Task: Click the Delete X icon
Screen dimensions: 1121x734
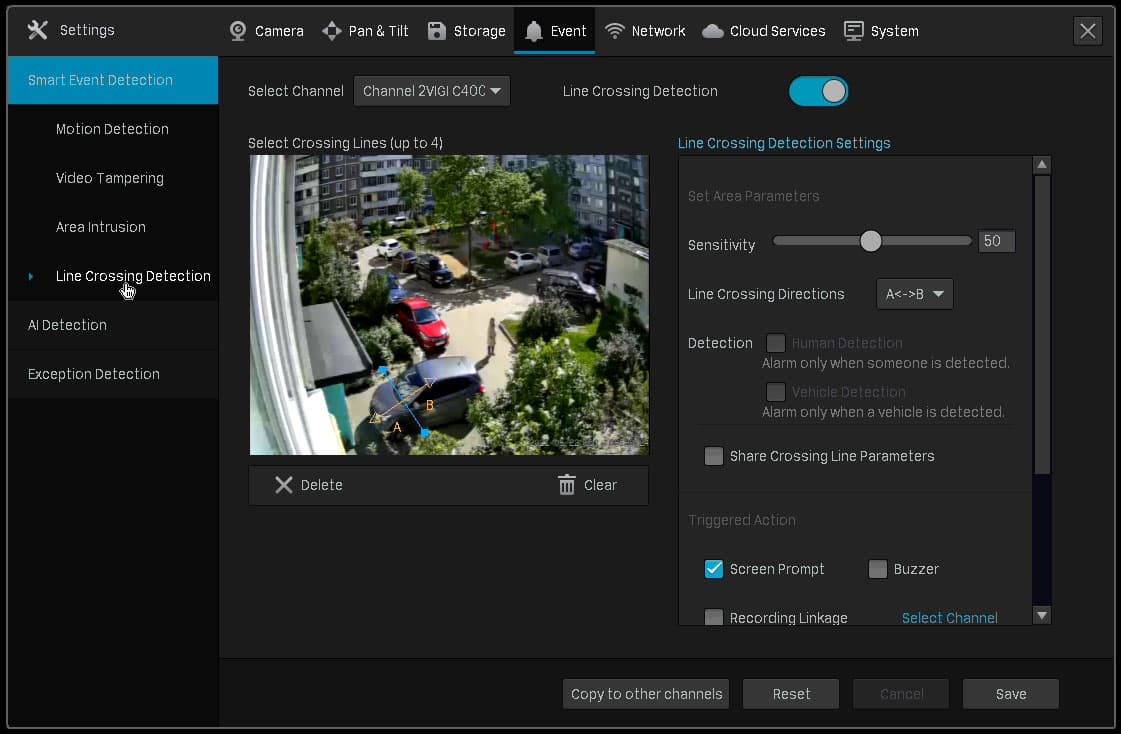Action: pyautogui.click(x=284, y=485)
